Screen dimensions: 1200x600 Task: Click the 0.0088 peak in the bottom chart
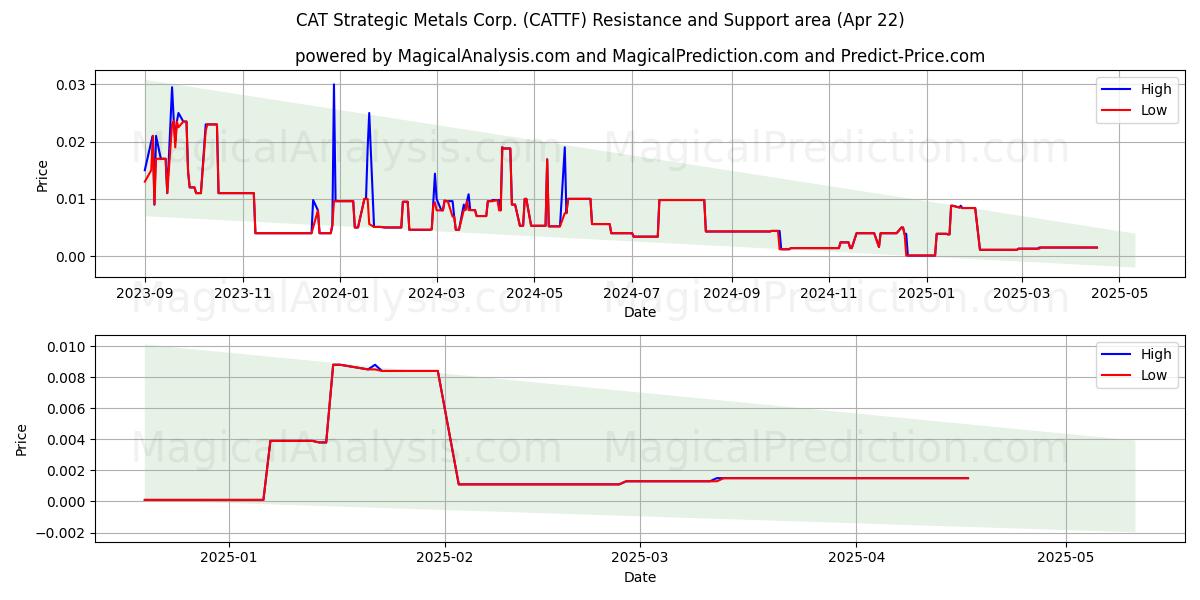coord(335,364)
